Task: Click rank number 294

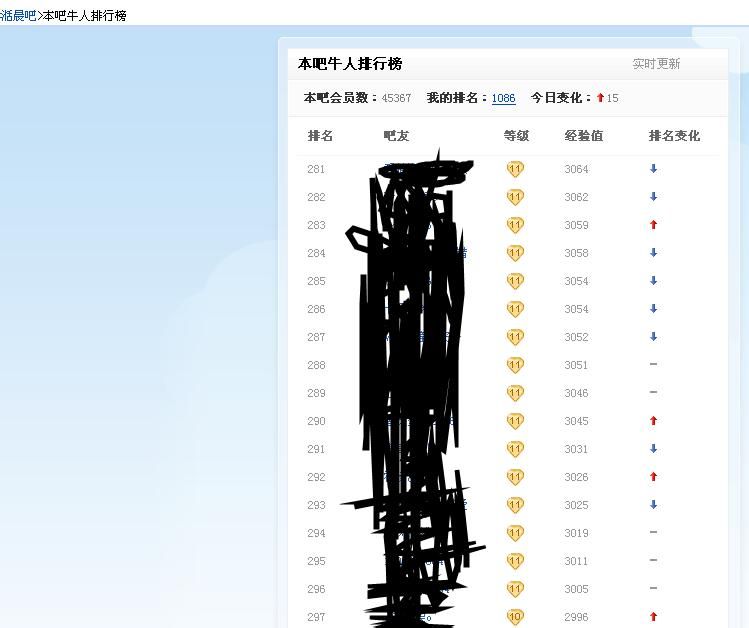Action: coord(316,533)
